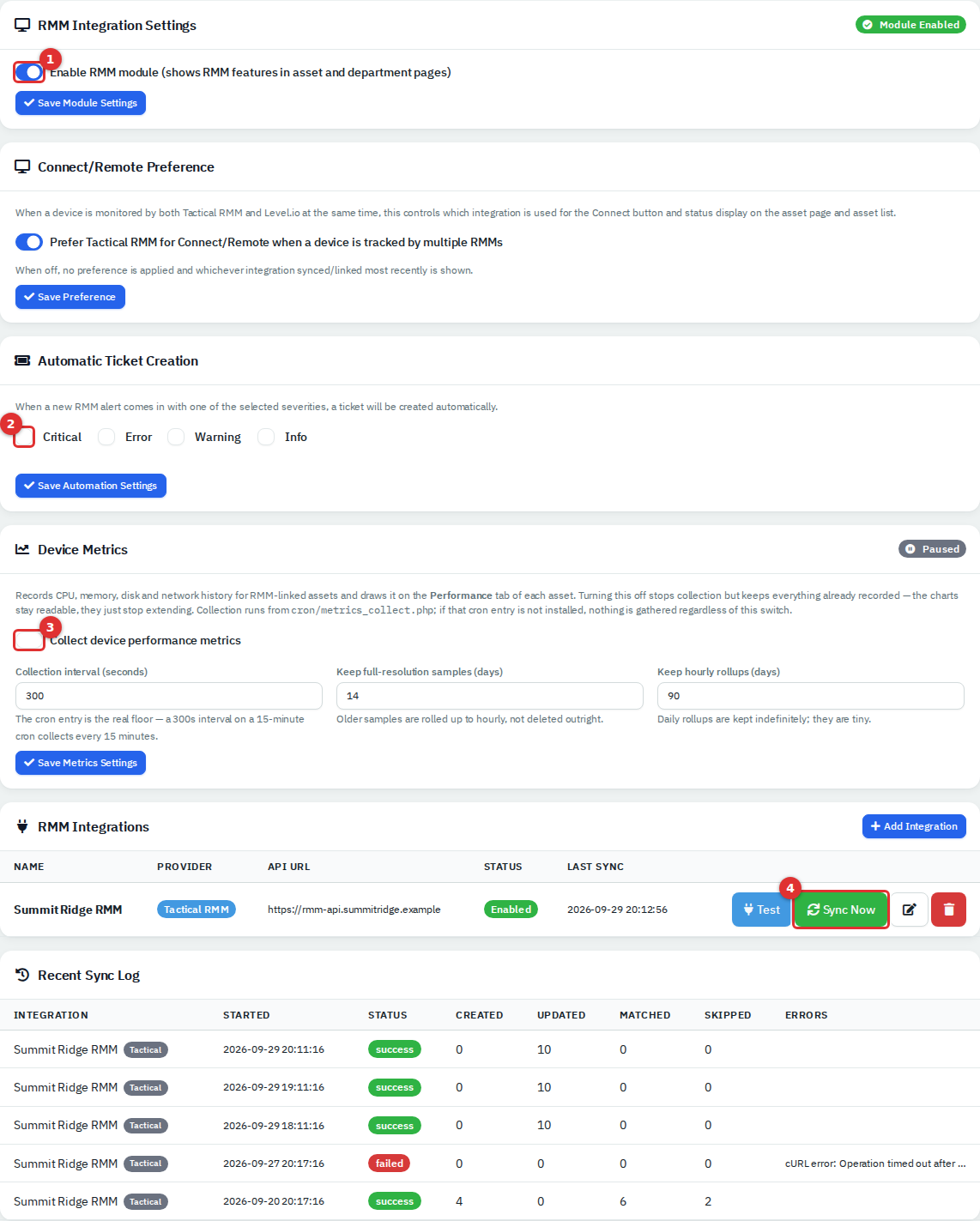Viewport: 980px width, 1221px height.
Task: Click the Collection interval seconds field
Action: click(x=169, y=696)
